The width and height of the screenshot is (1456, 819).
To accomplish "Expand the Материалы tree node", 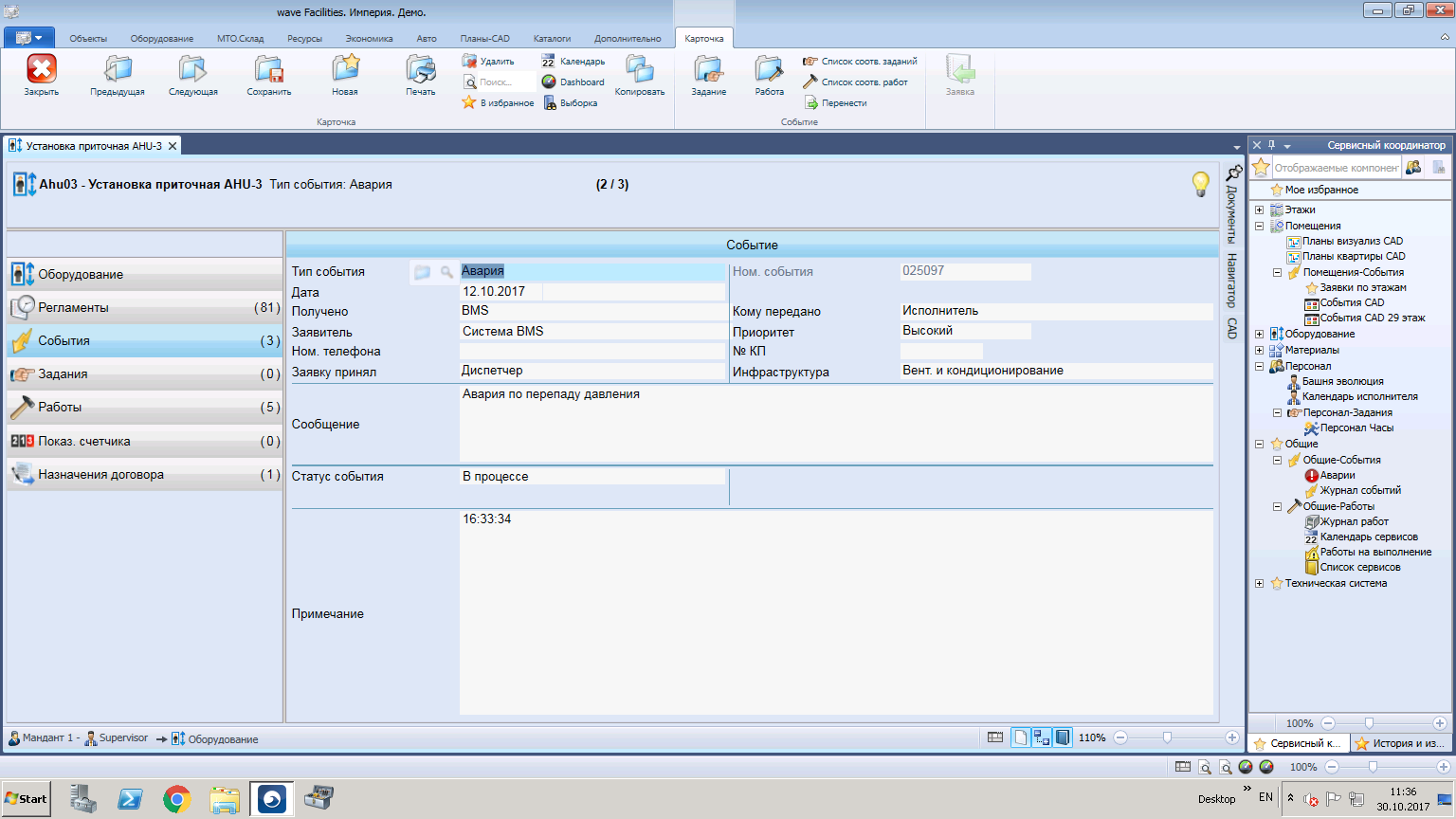I will click(1259, 350).
